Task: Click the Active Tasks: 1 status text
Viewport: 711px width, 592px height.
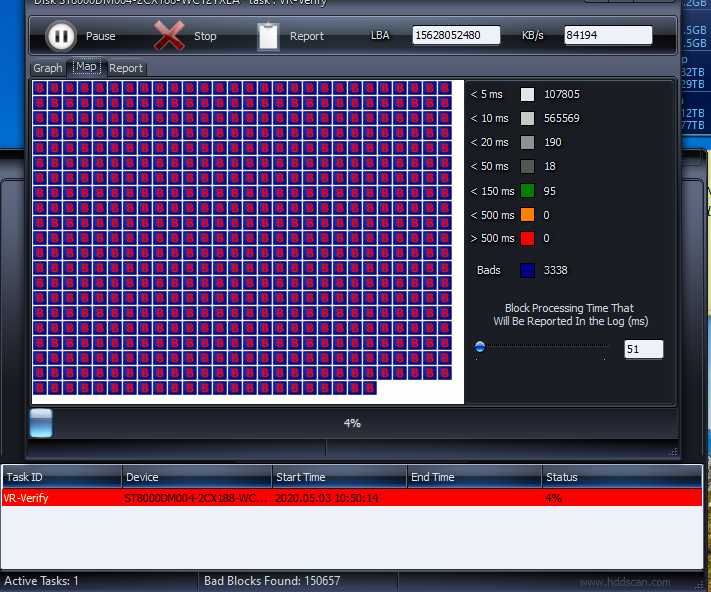Action: pos(41,581)
